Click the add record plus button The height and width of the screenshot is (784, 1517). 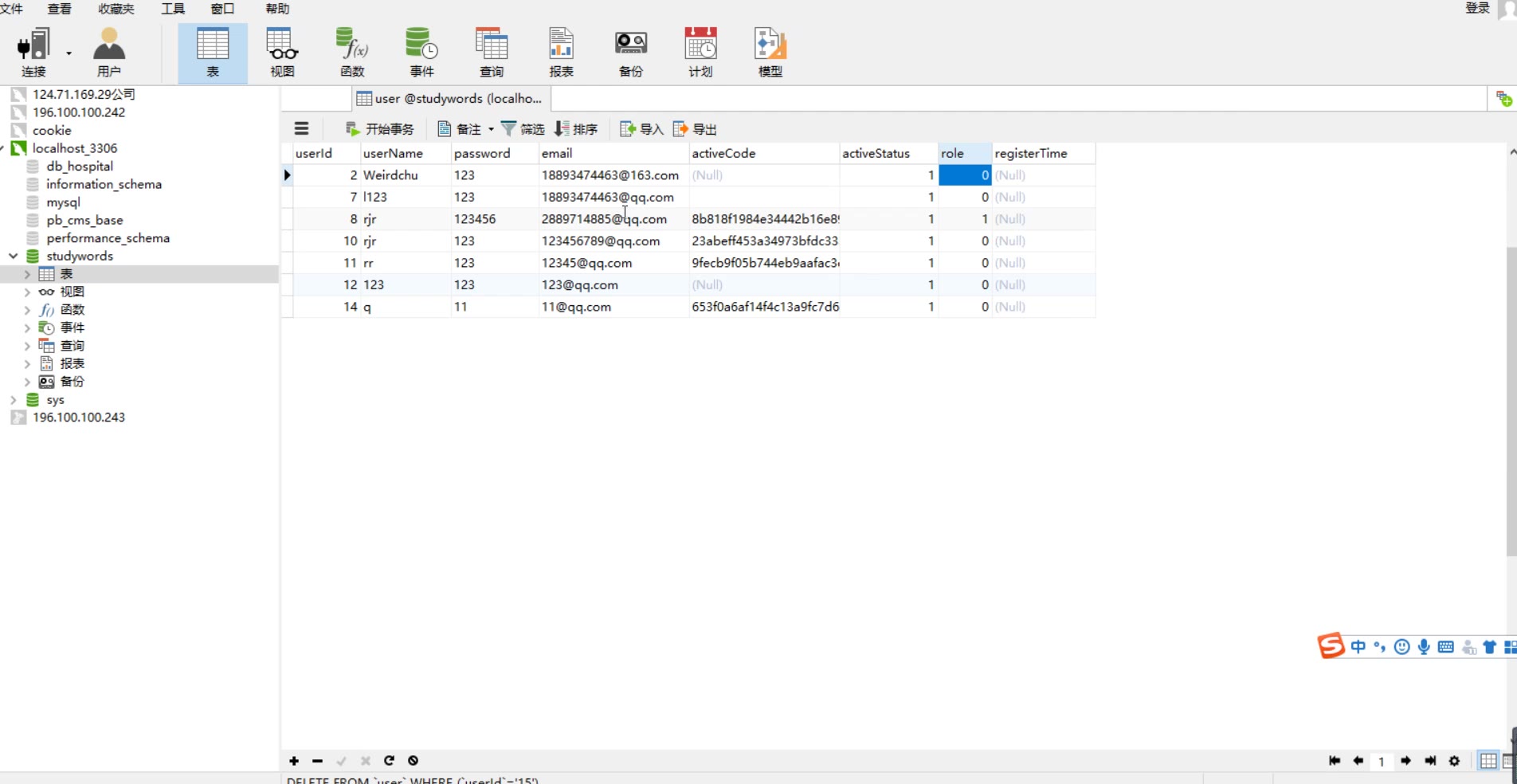tap(294, 761)
